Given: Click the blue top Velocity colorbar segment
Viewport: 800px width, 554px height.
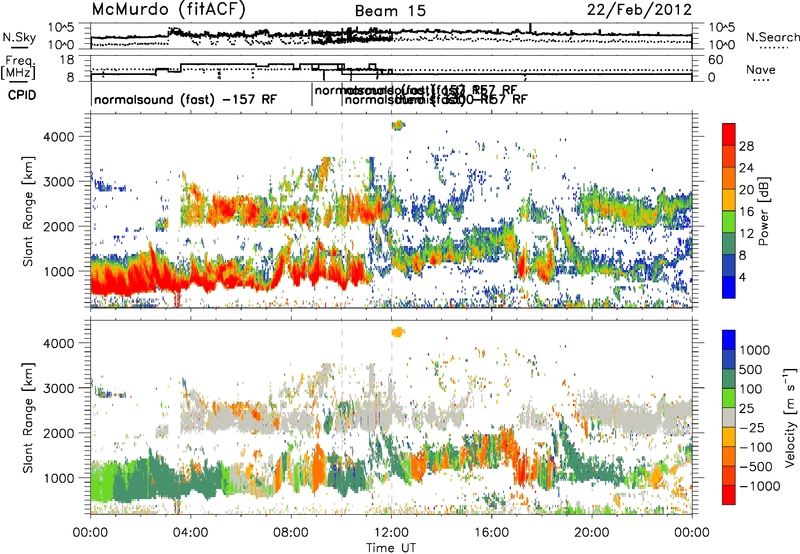Looking at the screenshot, I should [x=729, y=340].
